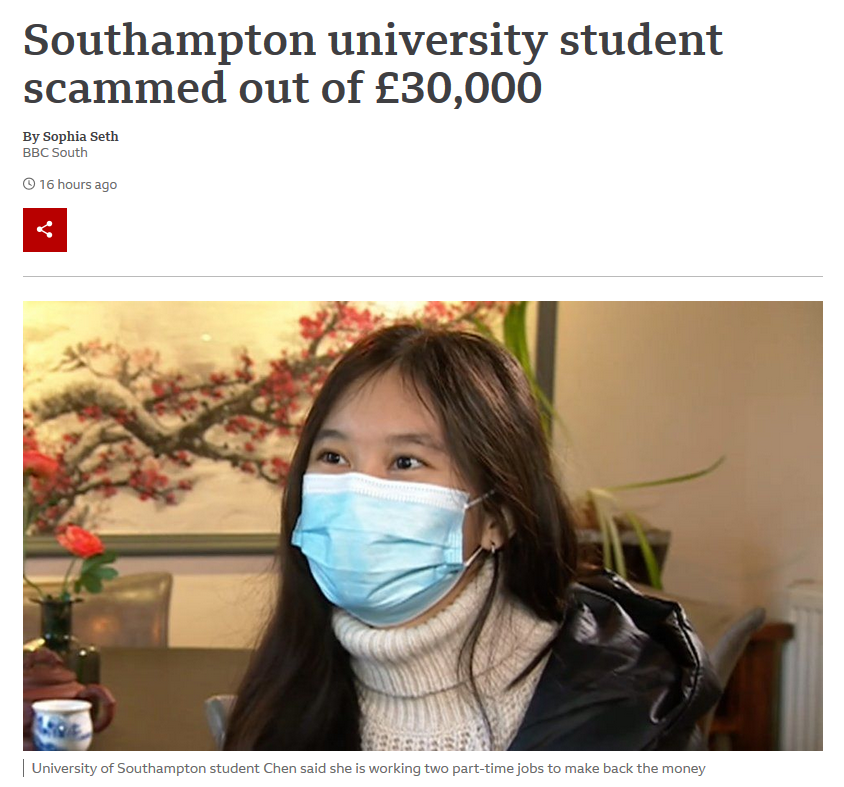Screen dimensions: 844x787
Task: Click the headline word 'Southampton'
Action: click(x=170, y=41)
